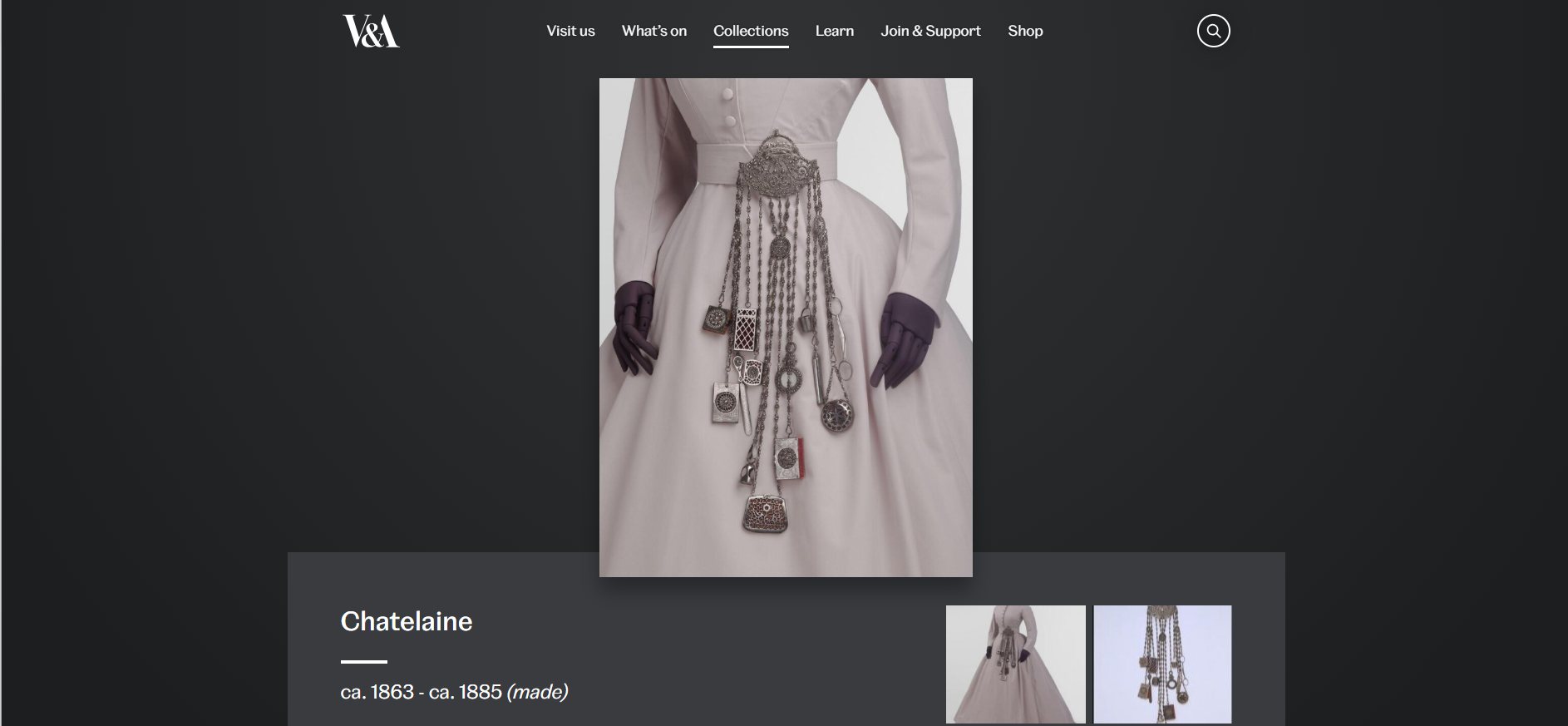Select the full-length dress thumbnail
The width and height of the screenshot is (1568, 726).
tap(1015, 664)
